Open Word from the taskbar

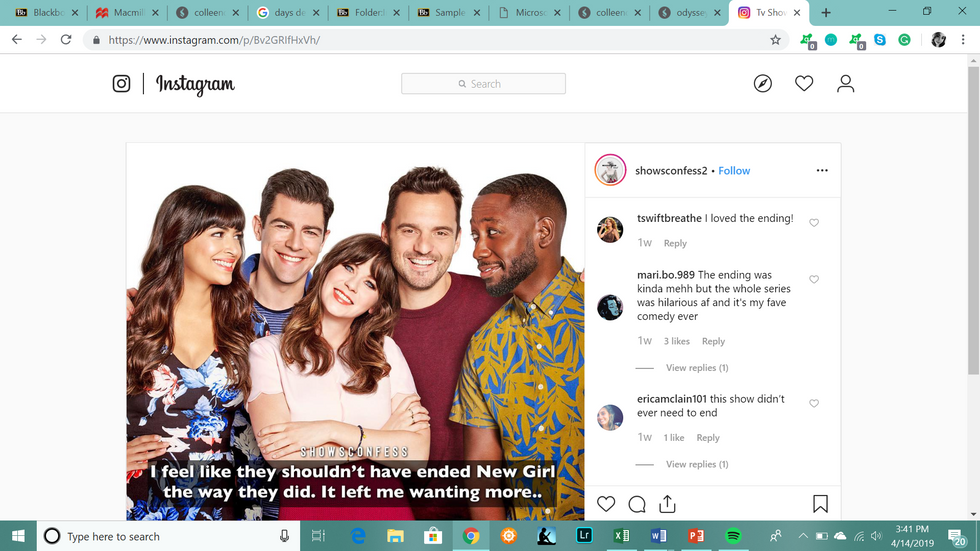(658, 536)
